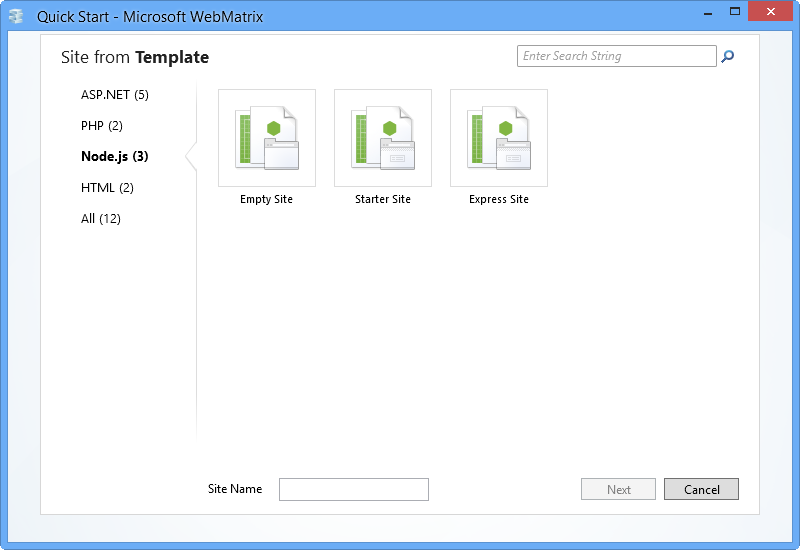Minimize the WebMatrix window

tap(708, 12)
